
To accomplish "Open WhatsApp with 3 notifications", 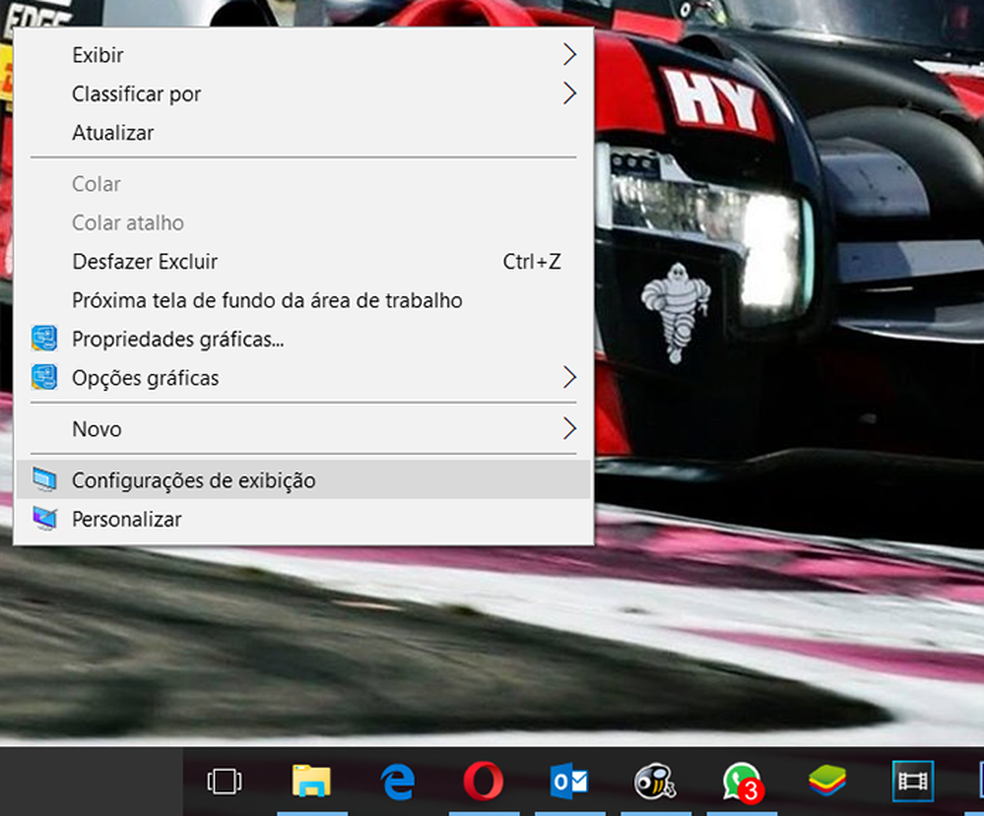I will pos(742,782).
